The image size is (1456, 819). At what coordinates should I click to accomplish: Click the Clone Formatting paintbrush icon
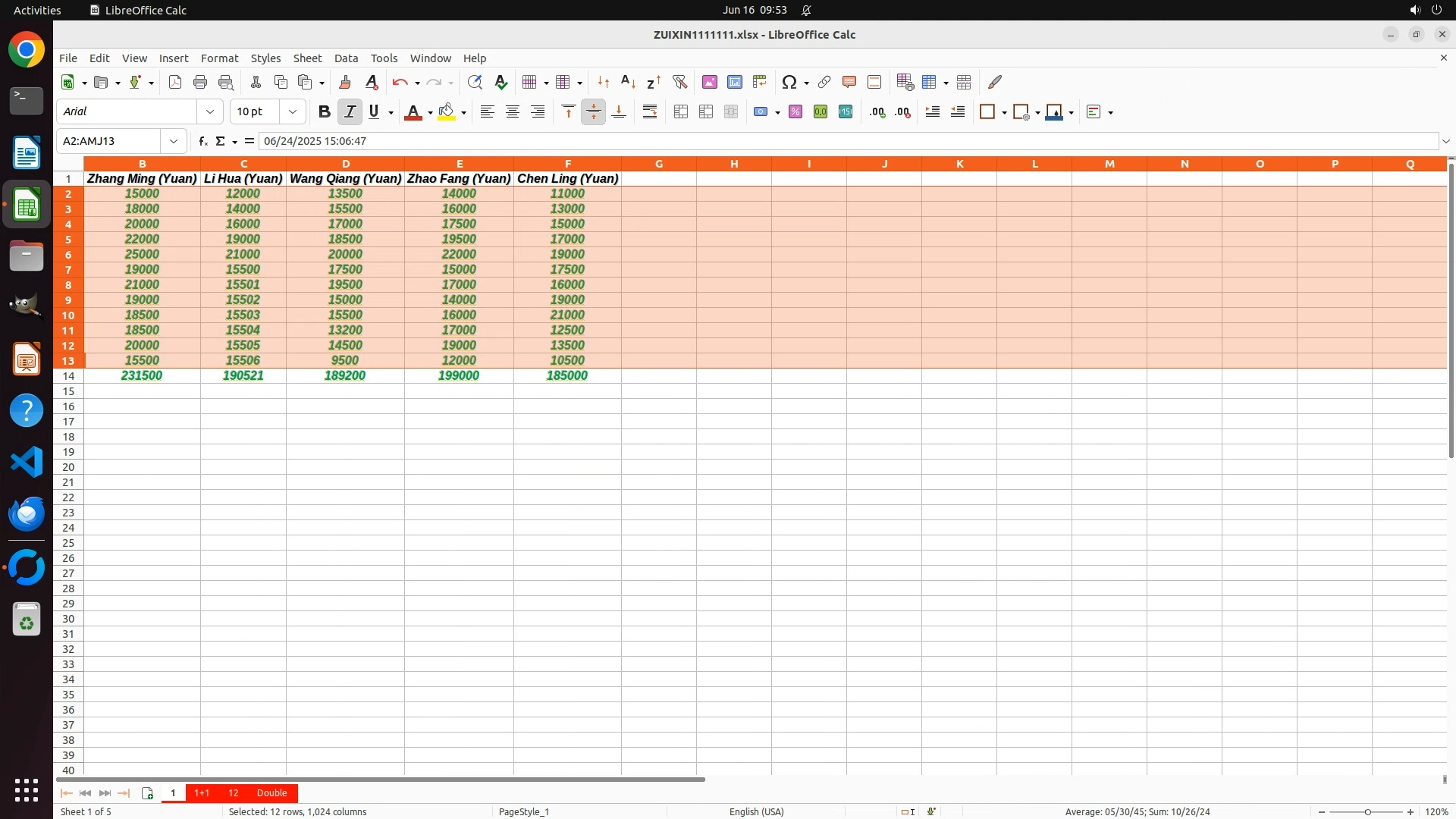click(x=345, y=82)
